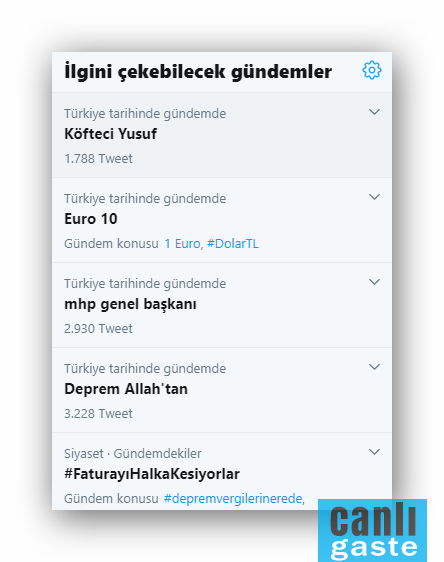Follow the #DolarTL related hashtag link
This screenshot has height=562, width=444.
(233, 244)
